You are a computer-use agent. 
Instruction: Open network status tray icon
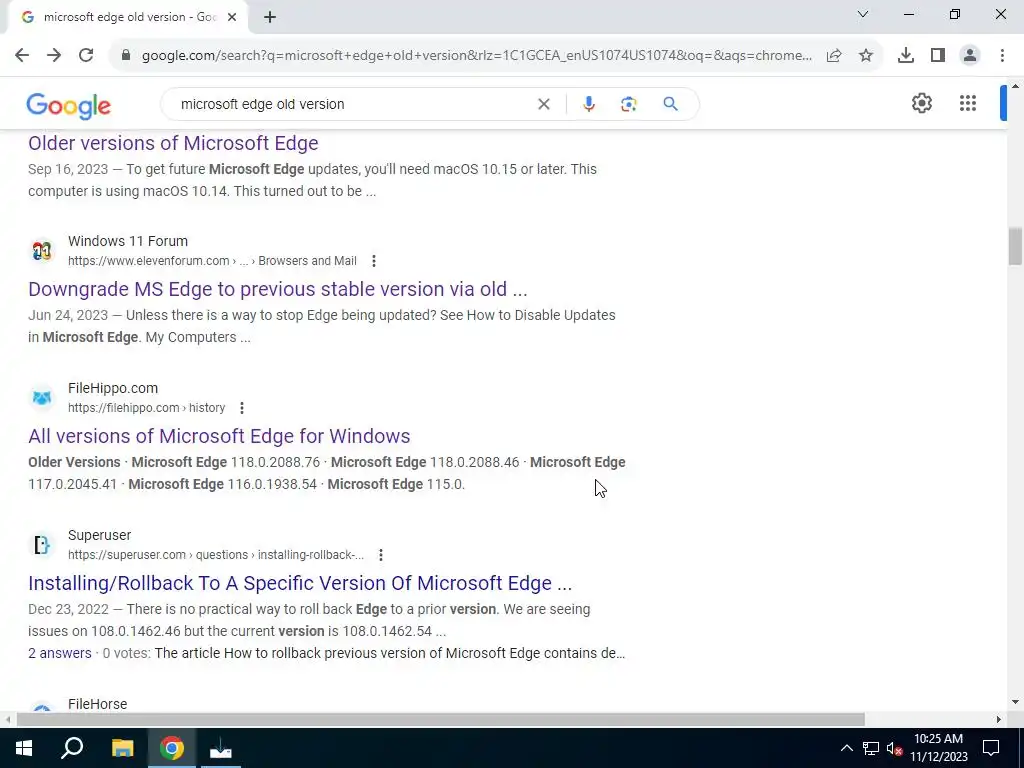[x=871, y=748]
